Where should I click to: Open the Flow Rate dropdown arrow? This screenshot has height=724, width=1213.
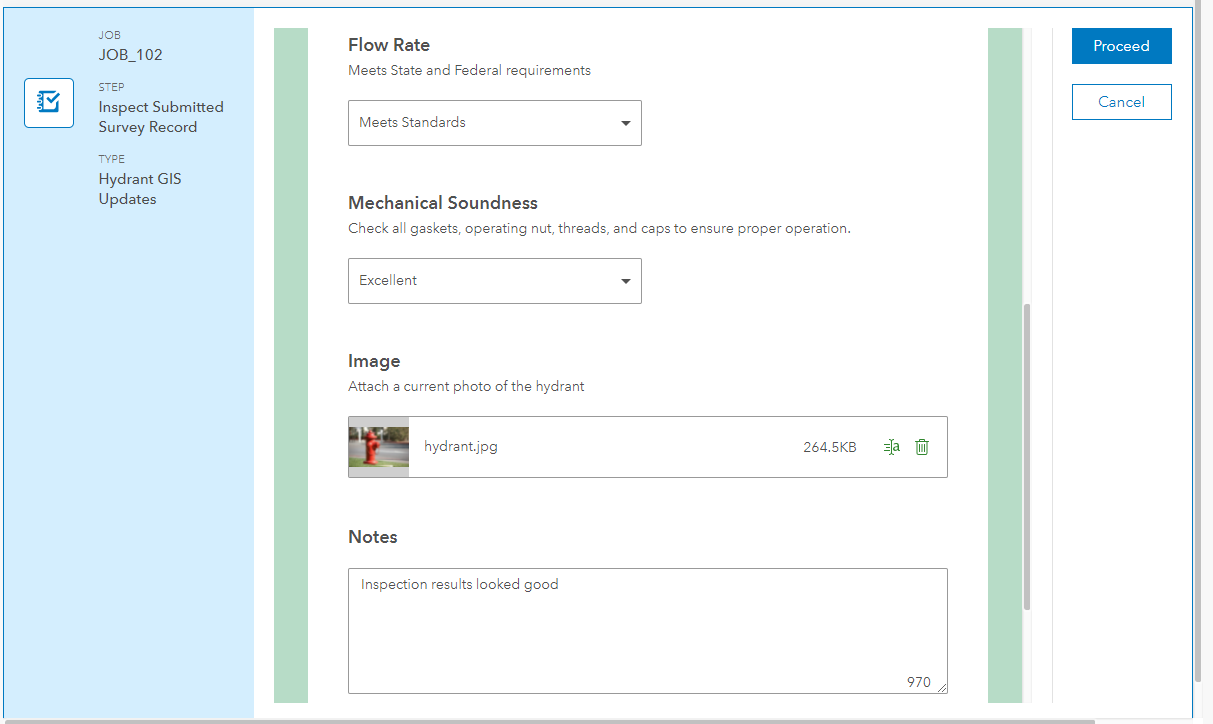point(625,123)
